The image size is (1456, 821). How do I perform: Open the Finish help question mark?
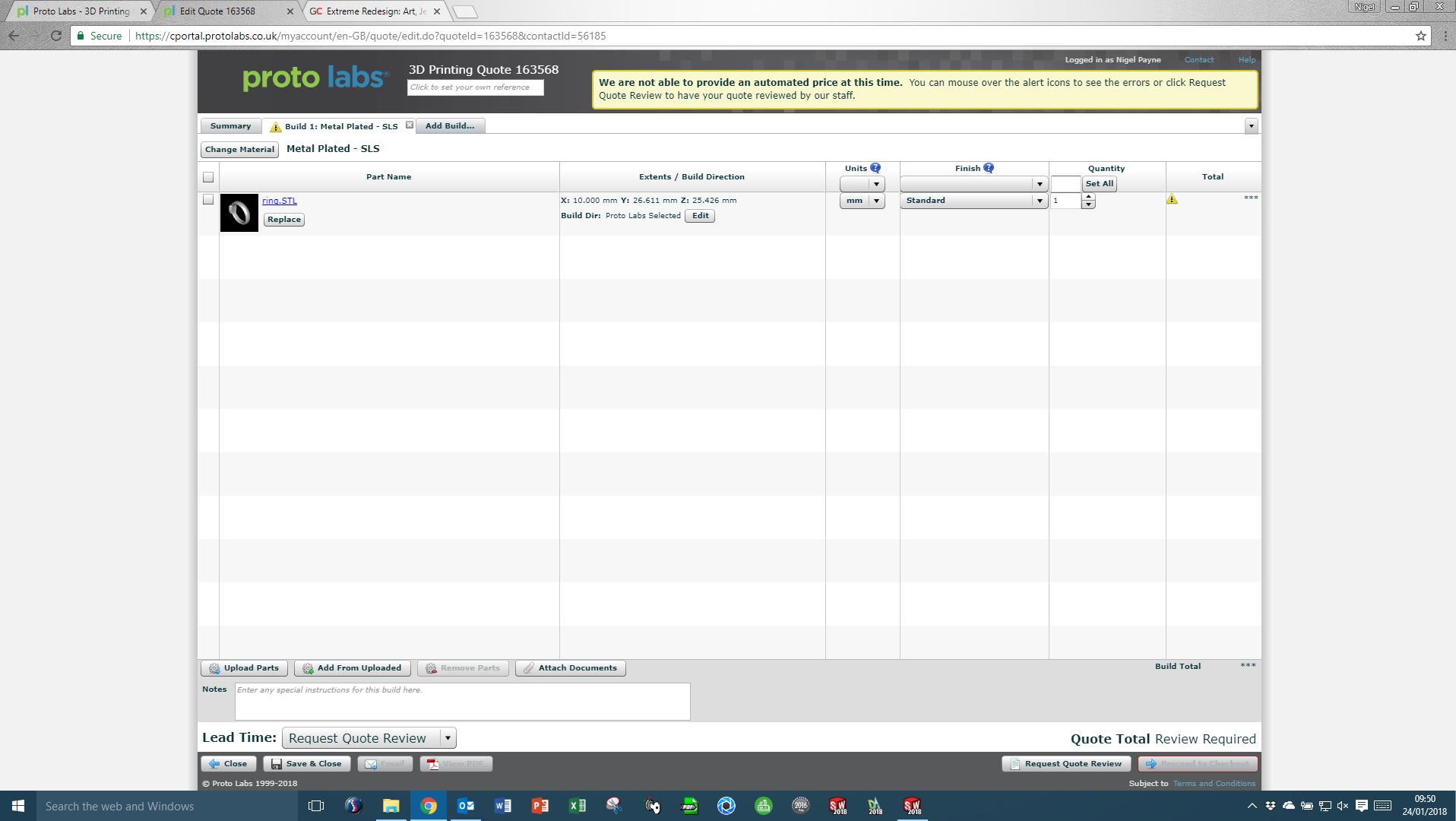point(989,168)
